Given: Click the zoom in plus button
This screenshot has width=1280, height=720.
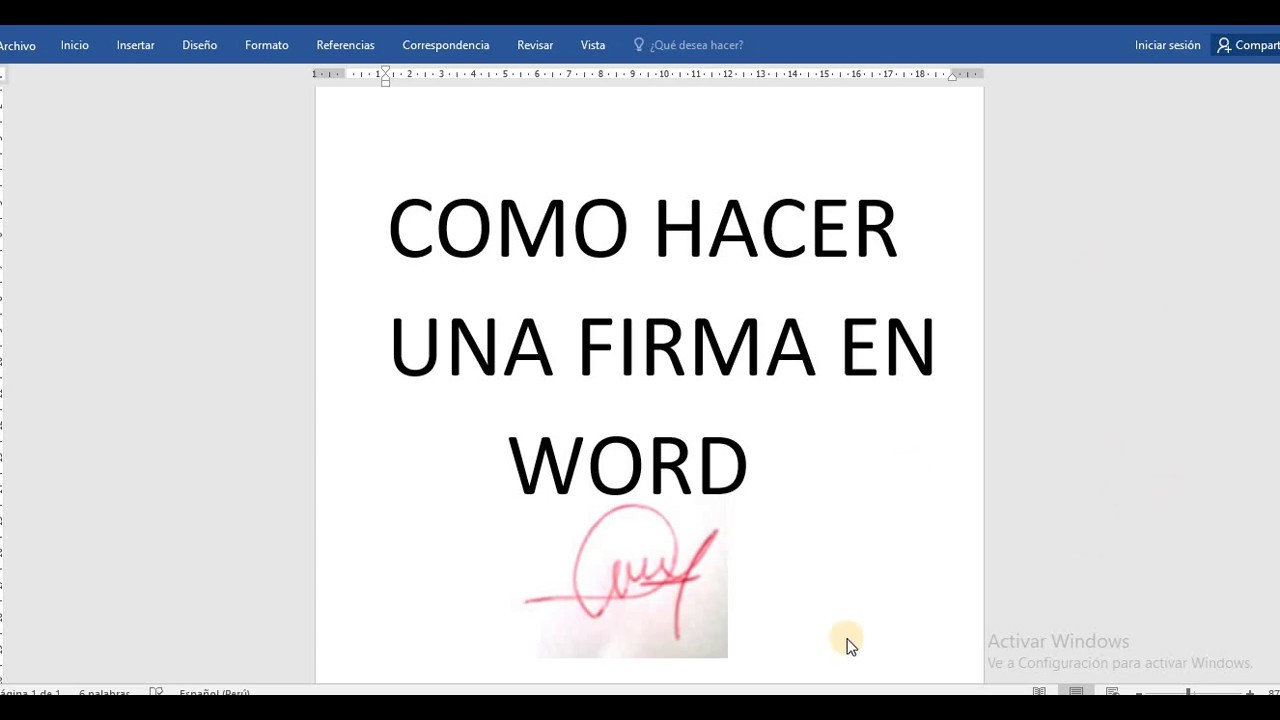Looking at the screenshot, I should (x=1249, y=693).
